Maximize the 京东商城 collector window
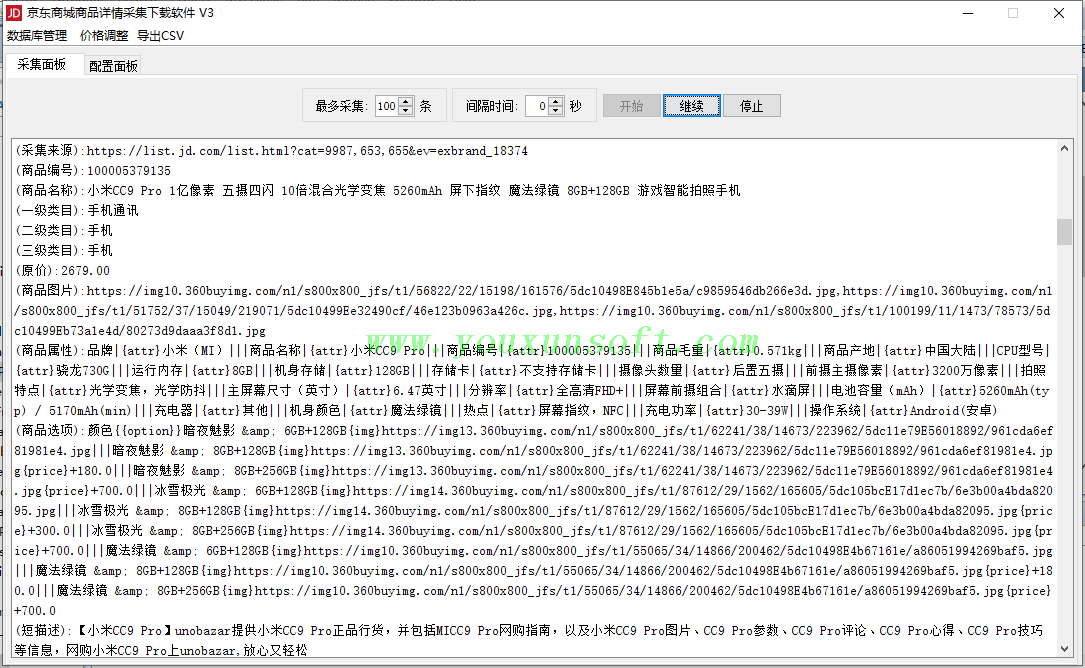 point(1013,13)
